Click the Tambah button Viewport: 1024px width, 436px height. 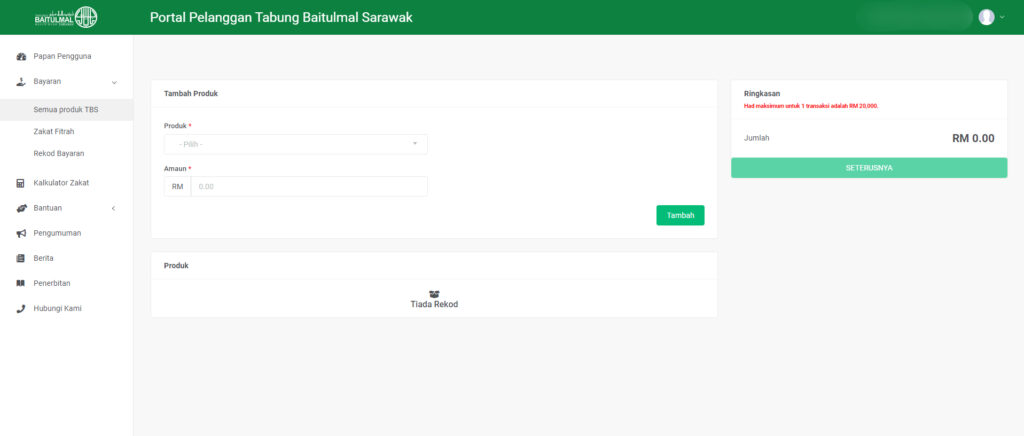(680, 215)
